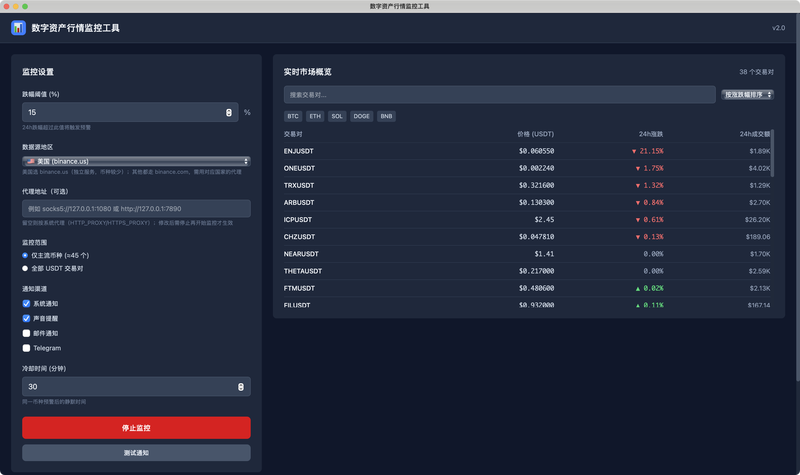This screenshot has width=800, height=475.
Task: Click the 21.15% drop value
Action: point(647,151)
